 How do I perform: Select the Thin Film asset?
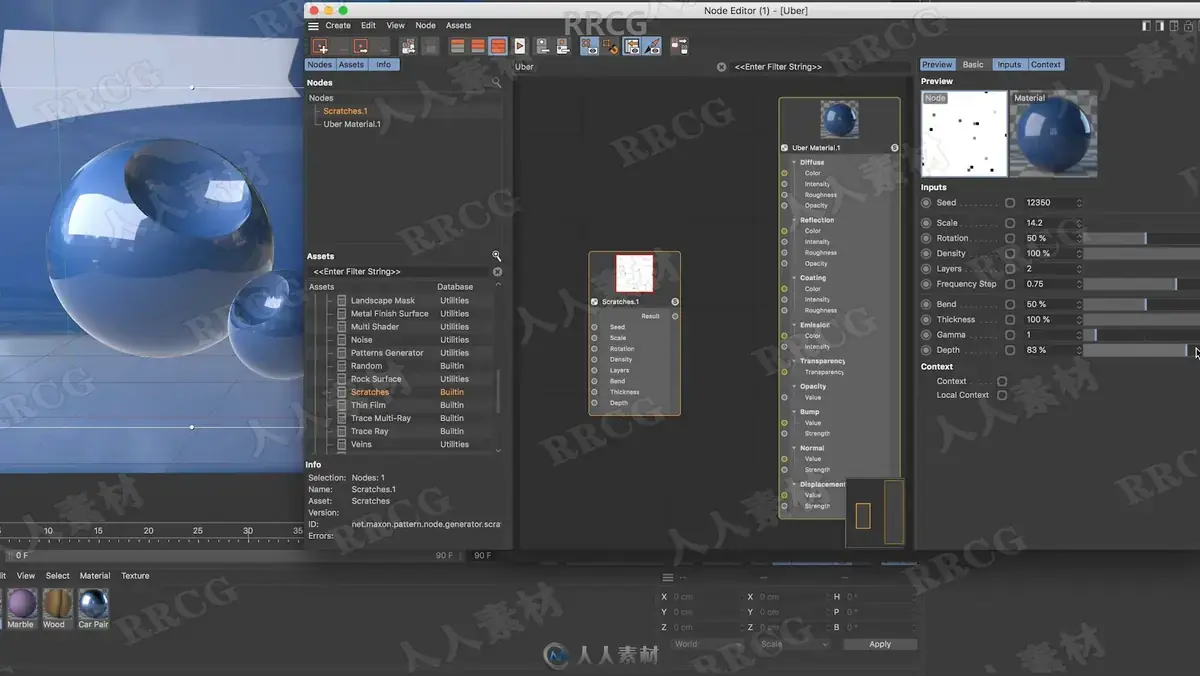368,405
